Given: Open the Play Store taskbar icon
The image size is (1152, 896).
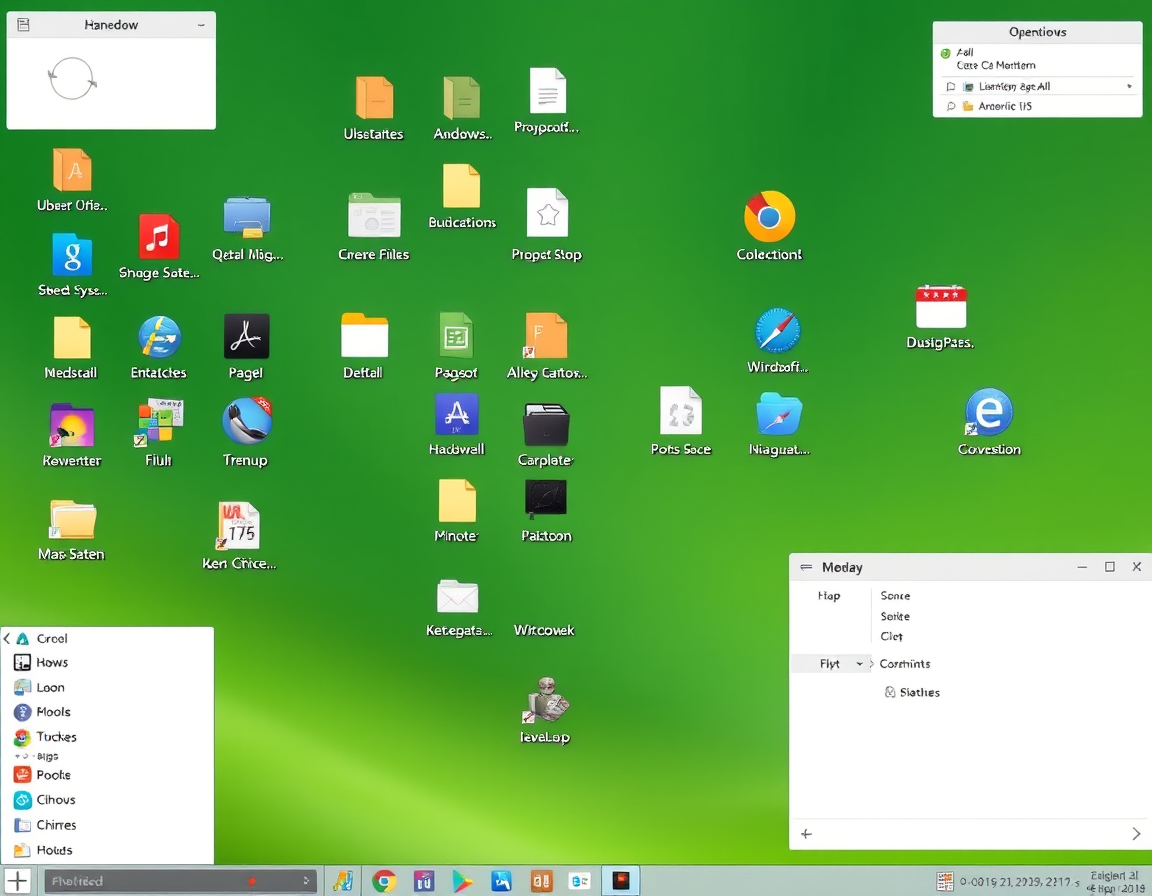Looking at the screenshot, I should tap(462, 881).
